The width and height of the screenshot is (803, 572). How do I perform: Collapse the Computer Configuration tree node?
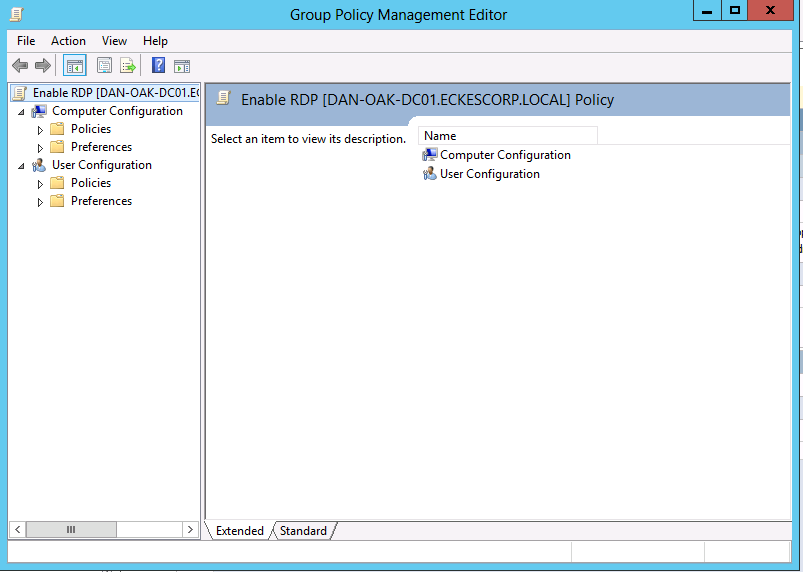[21, 112]
